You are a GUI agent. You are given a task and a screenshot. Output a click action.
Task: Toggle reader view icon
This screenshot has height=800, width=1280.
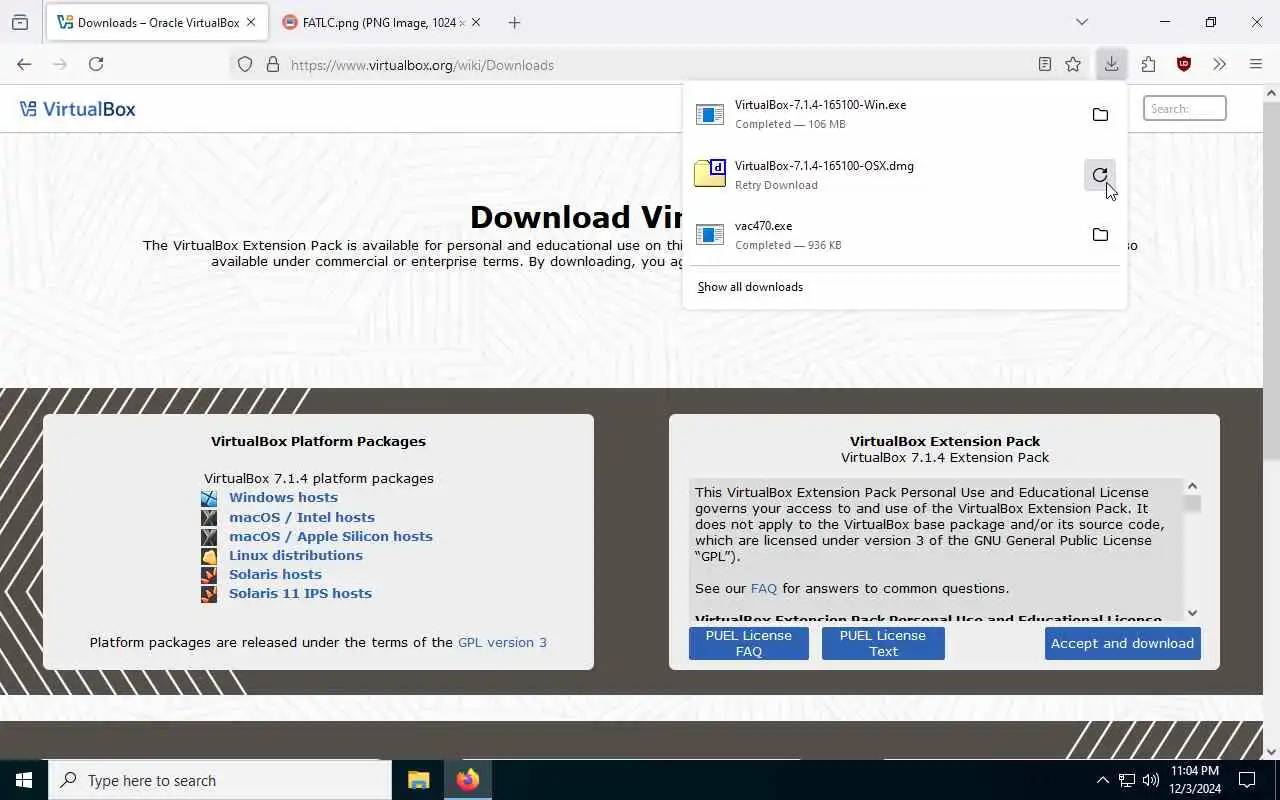pyautogui.click(x=1044, y=64)
